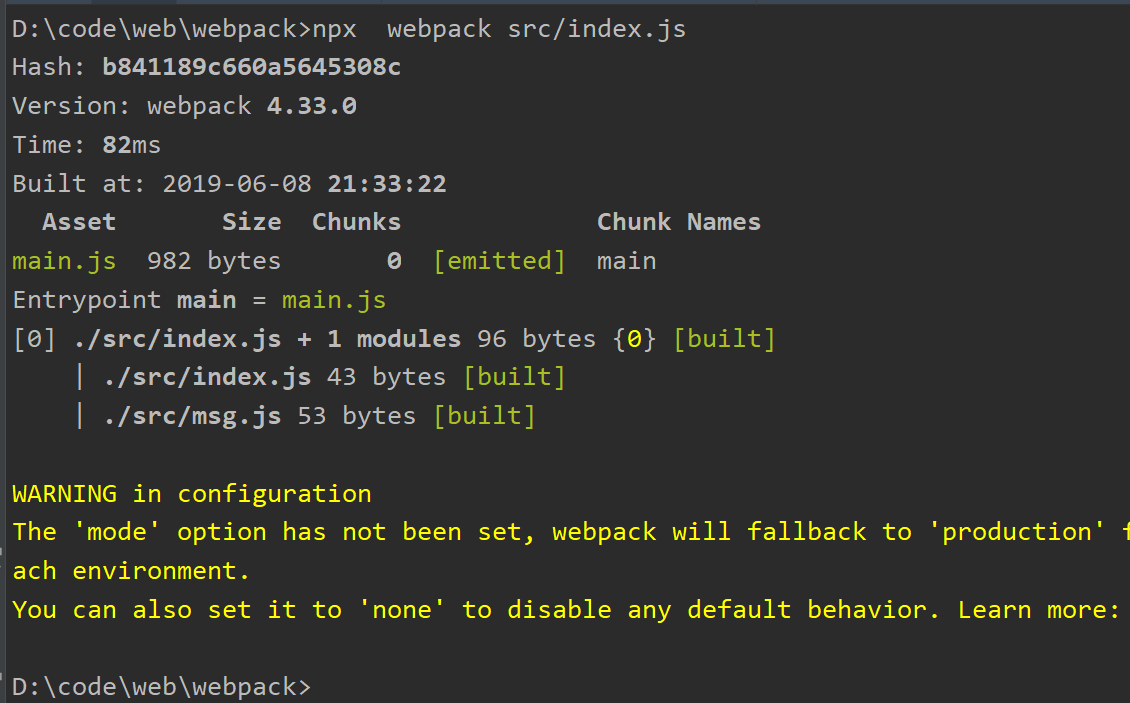The width and height of the screenshot is (1130, 703).
Task: Click the Chunk Names column header
Action: click(679, 222)
